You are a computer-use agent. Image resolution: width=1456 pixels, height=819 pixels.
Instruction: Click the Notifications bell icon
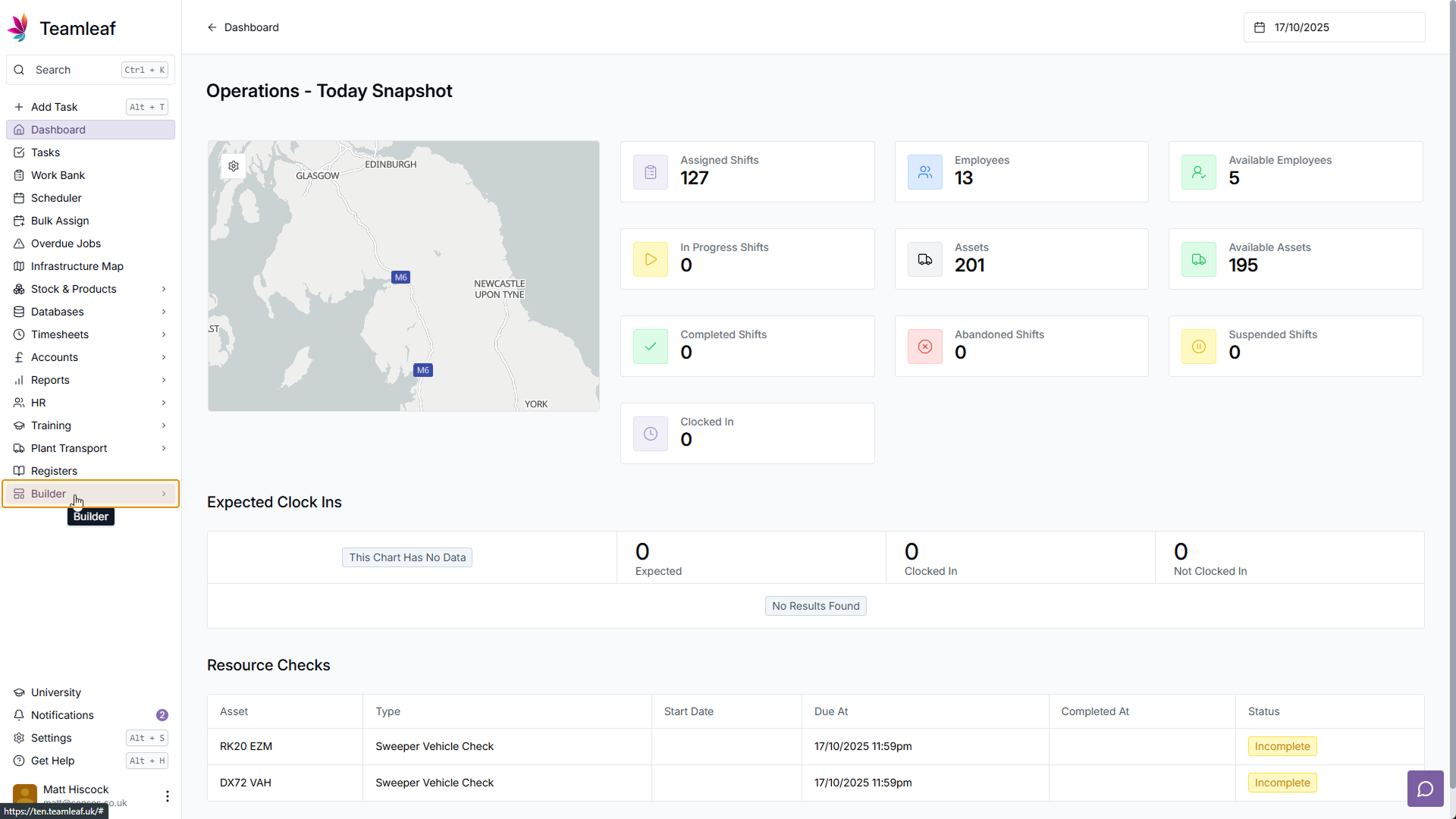(x=20, y=715)
